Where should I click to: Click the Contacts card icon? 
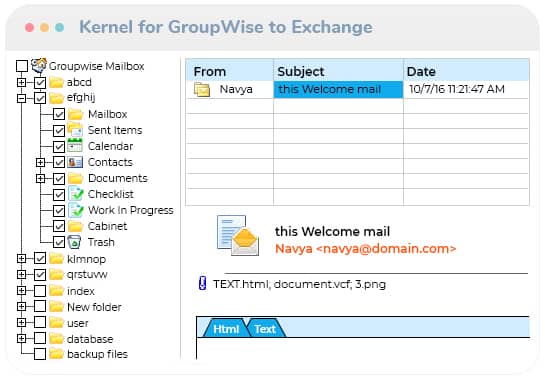[75, 162]
